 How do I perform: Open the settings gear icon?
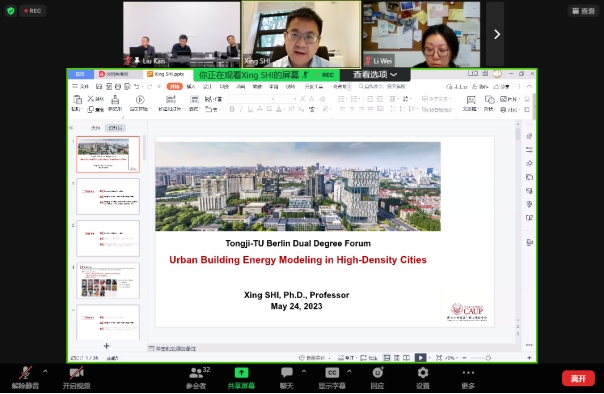(423, 372)
